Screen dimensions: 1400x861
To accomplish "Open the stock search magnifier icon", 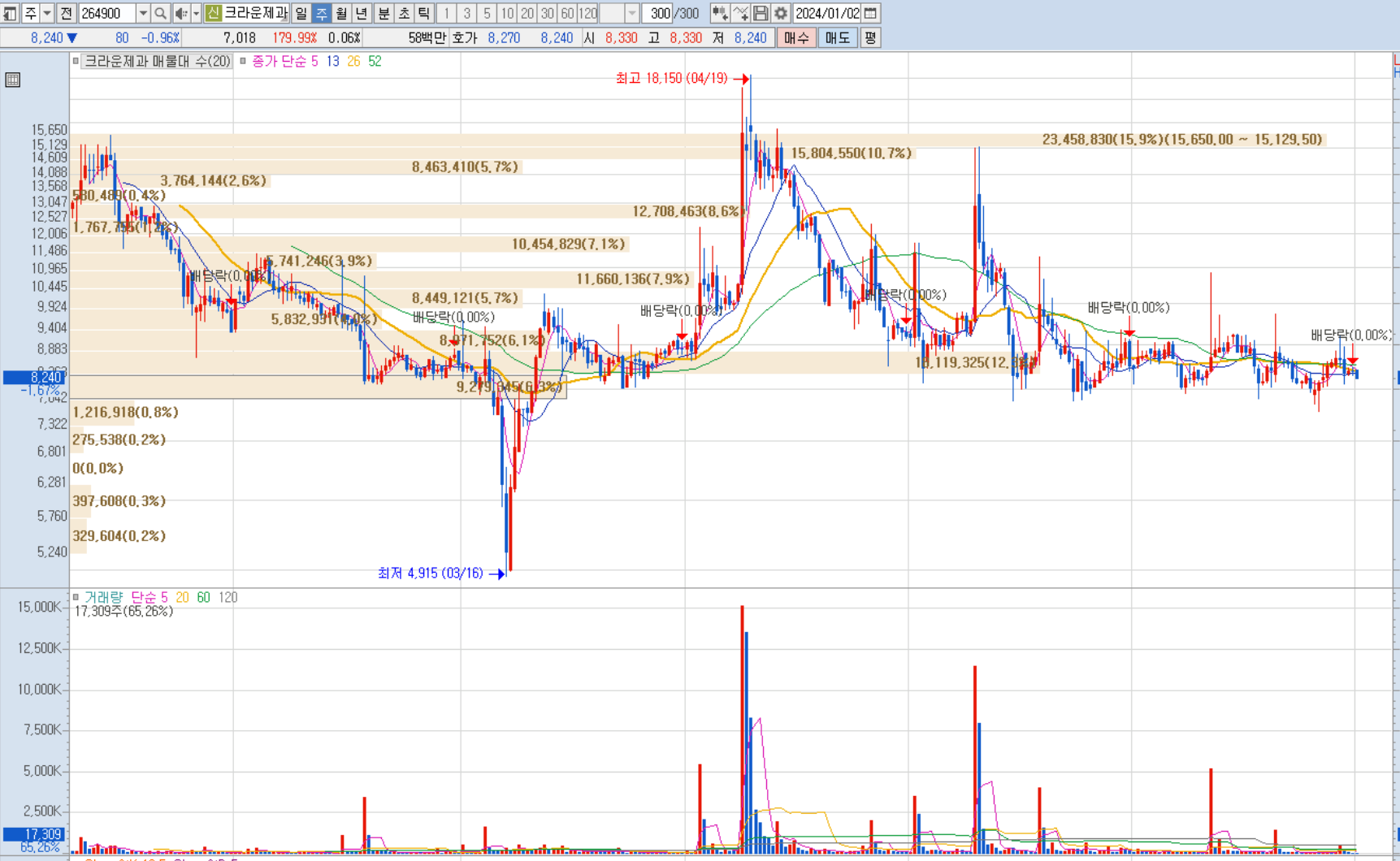I will 160,13.
